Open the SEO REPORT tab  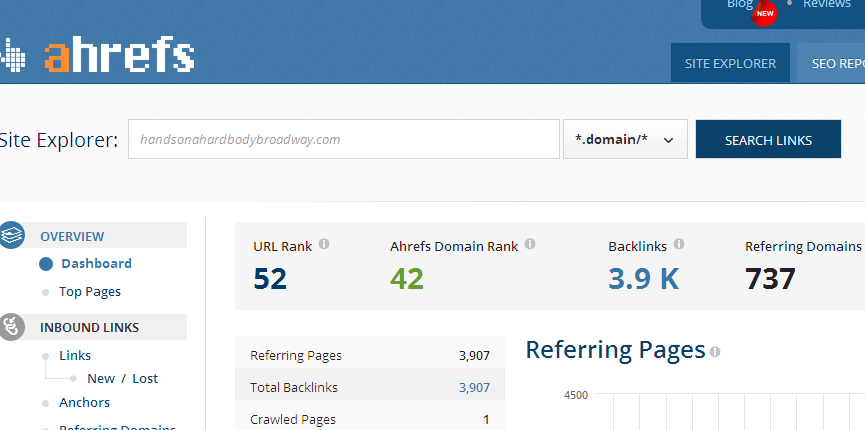[831, 63]
